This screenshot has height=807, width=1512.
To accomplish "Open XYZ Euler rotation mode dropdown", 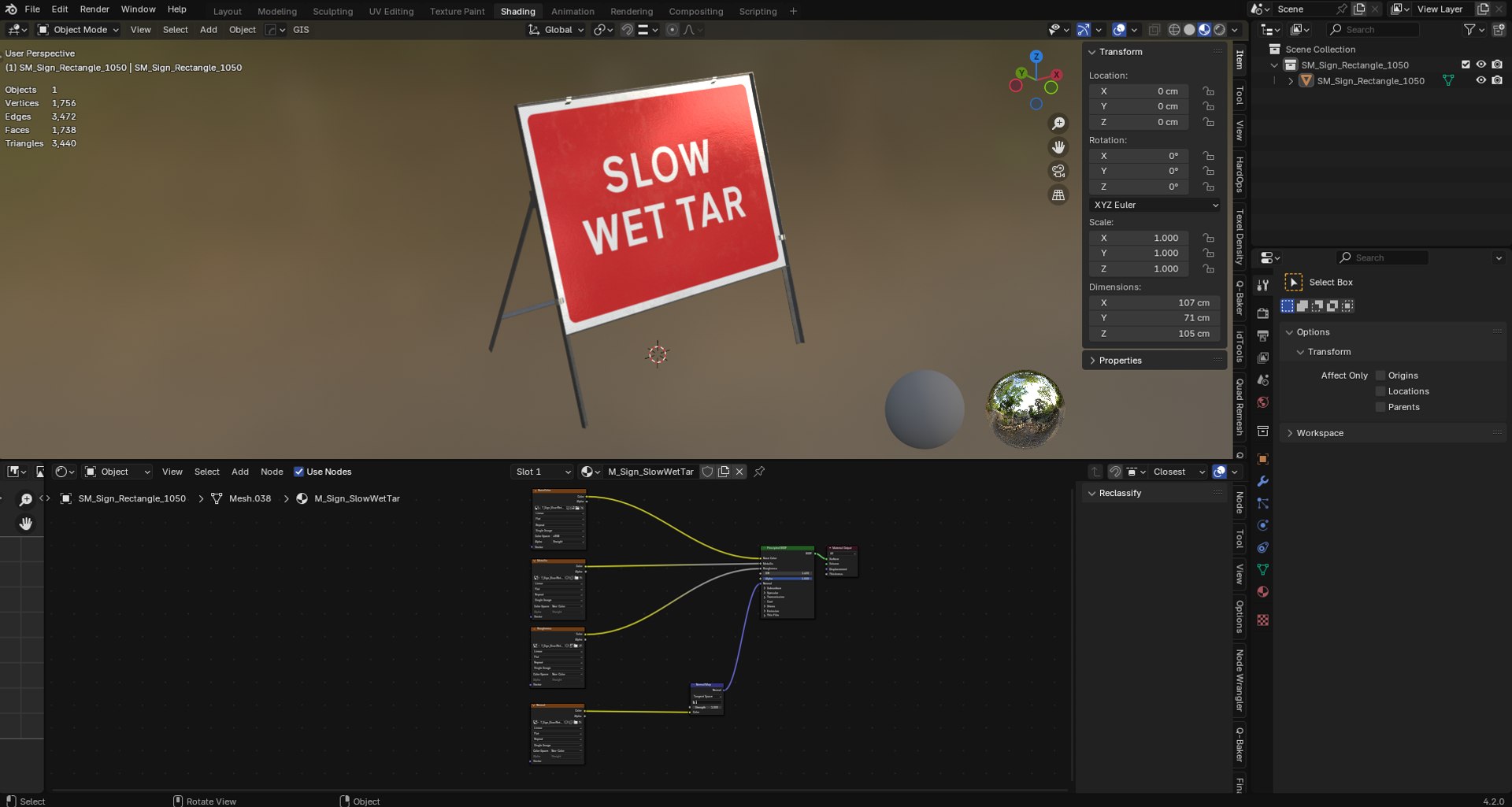I will click(1155, 205).
